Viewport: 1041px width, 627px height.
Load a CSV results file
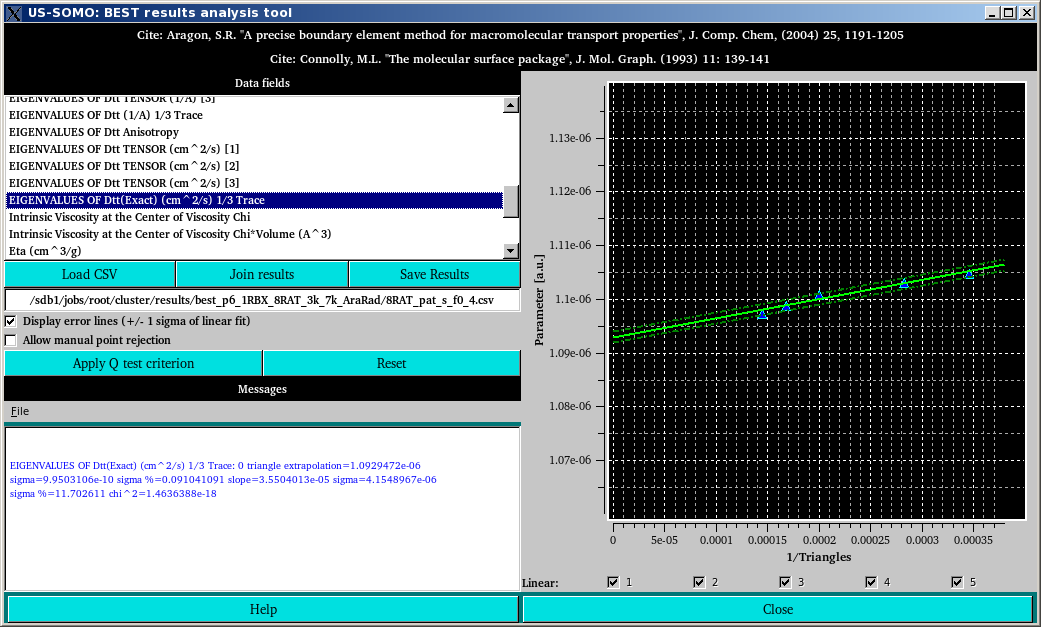point(88,273)
